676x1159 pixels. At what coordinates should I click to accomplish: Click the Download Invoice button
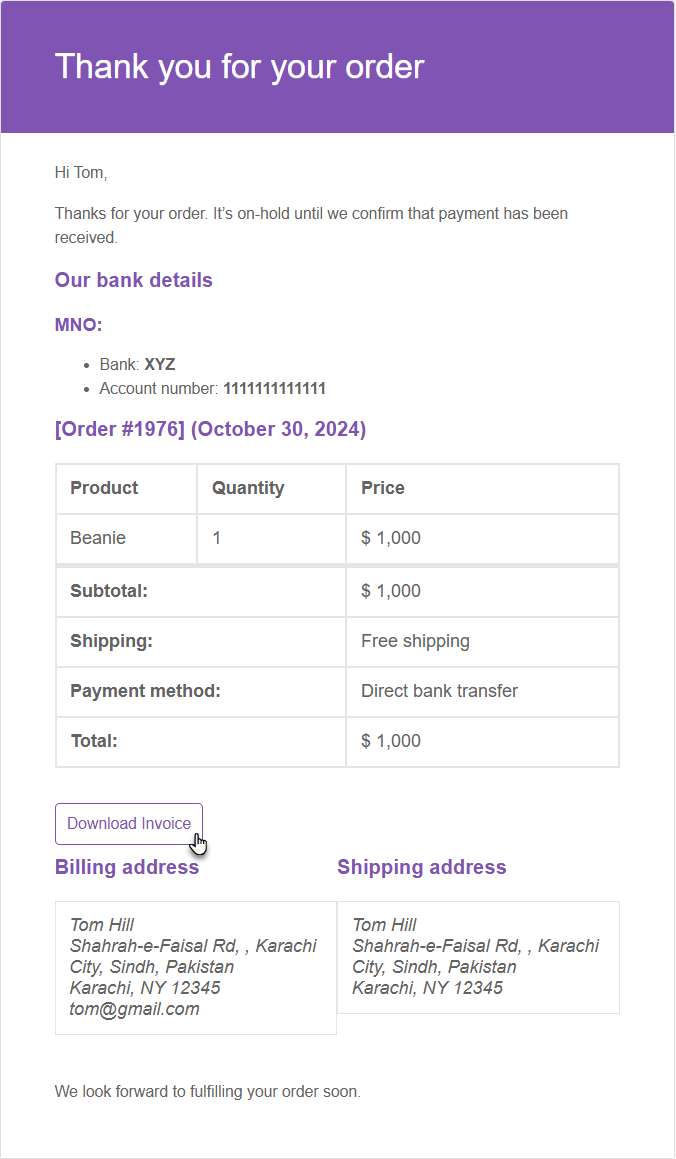(129, 823)
